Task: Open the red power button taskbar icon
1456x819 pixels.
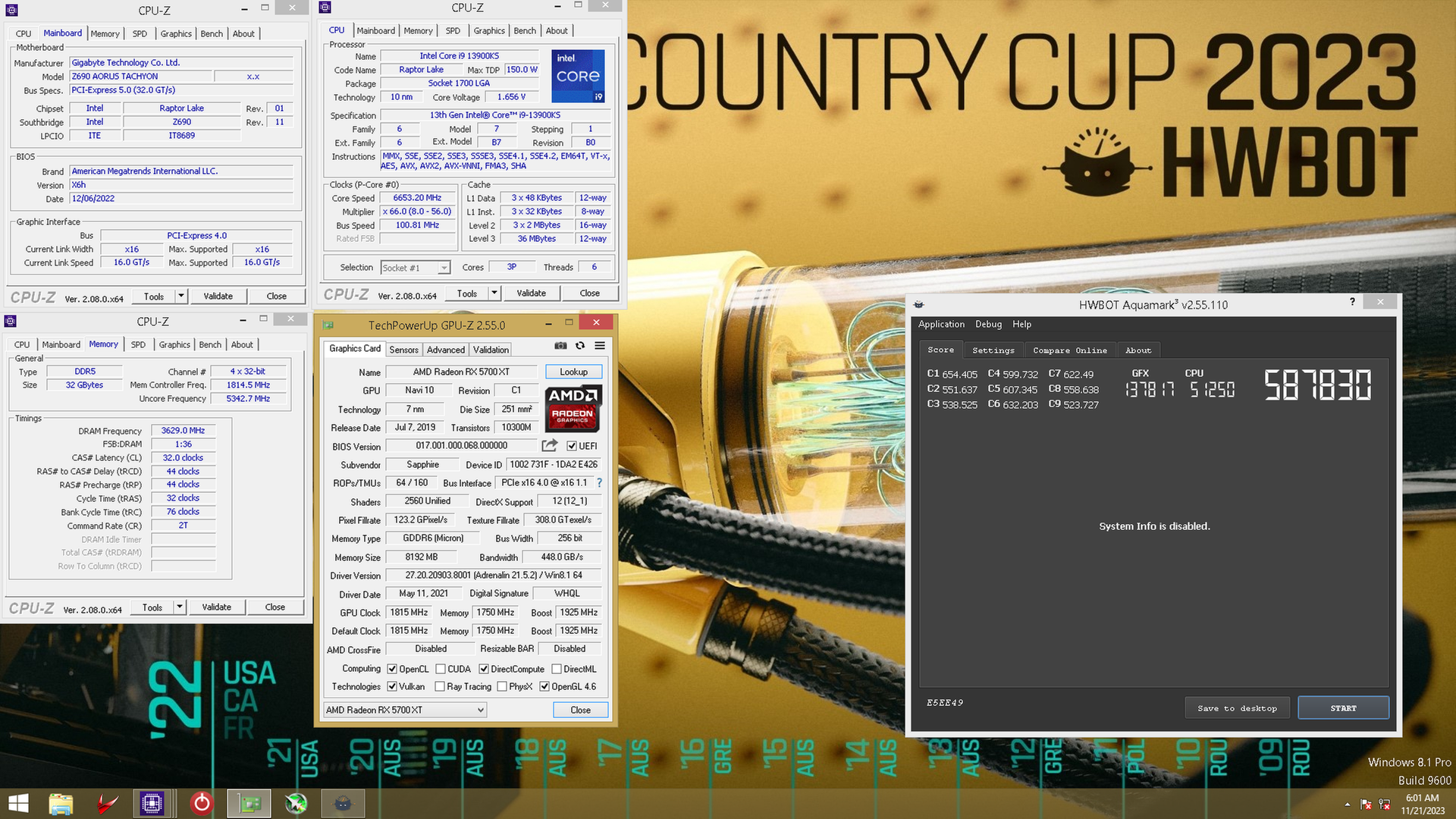Action: 202,803
